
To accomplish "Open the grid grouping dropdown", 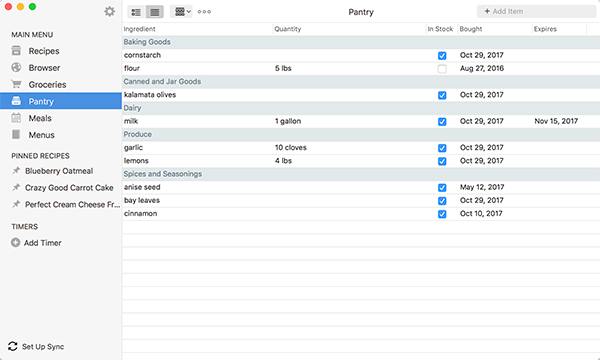I will click(181, 12).
